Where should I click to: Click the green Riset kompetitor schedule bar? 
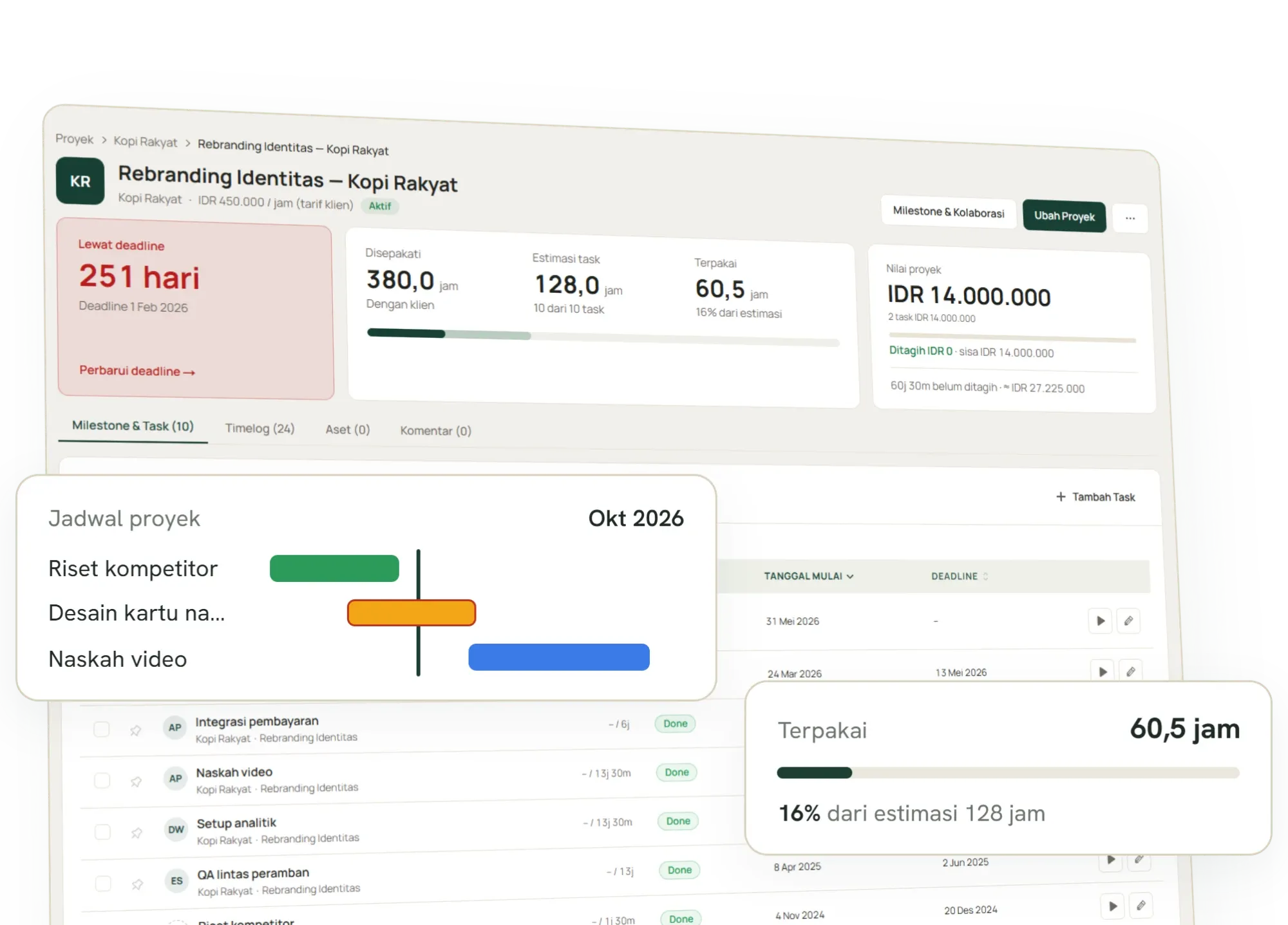[334, 568]
